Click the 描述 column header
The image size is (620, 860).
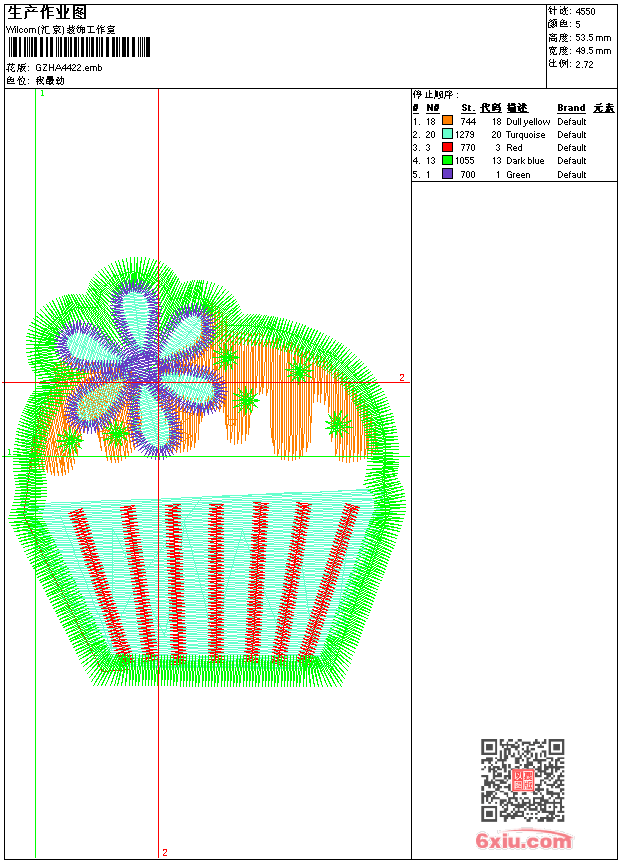[x=516, y=108]
